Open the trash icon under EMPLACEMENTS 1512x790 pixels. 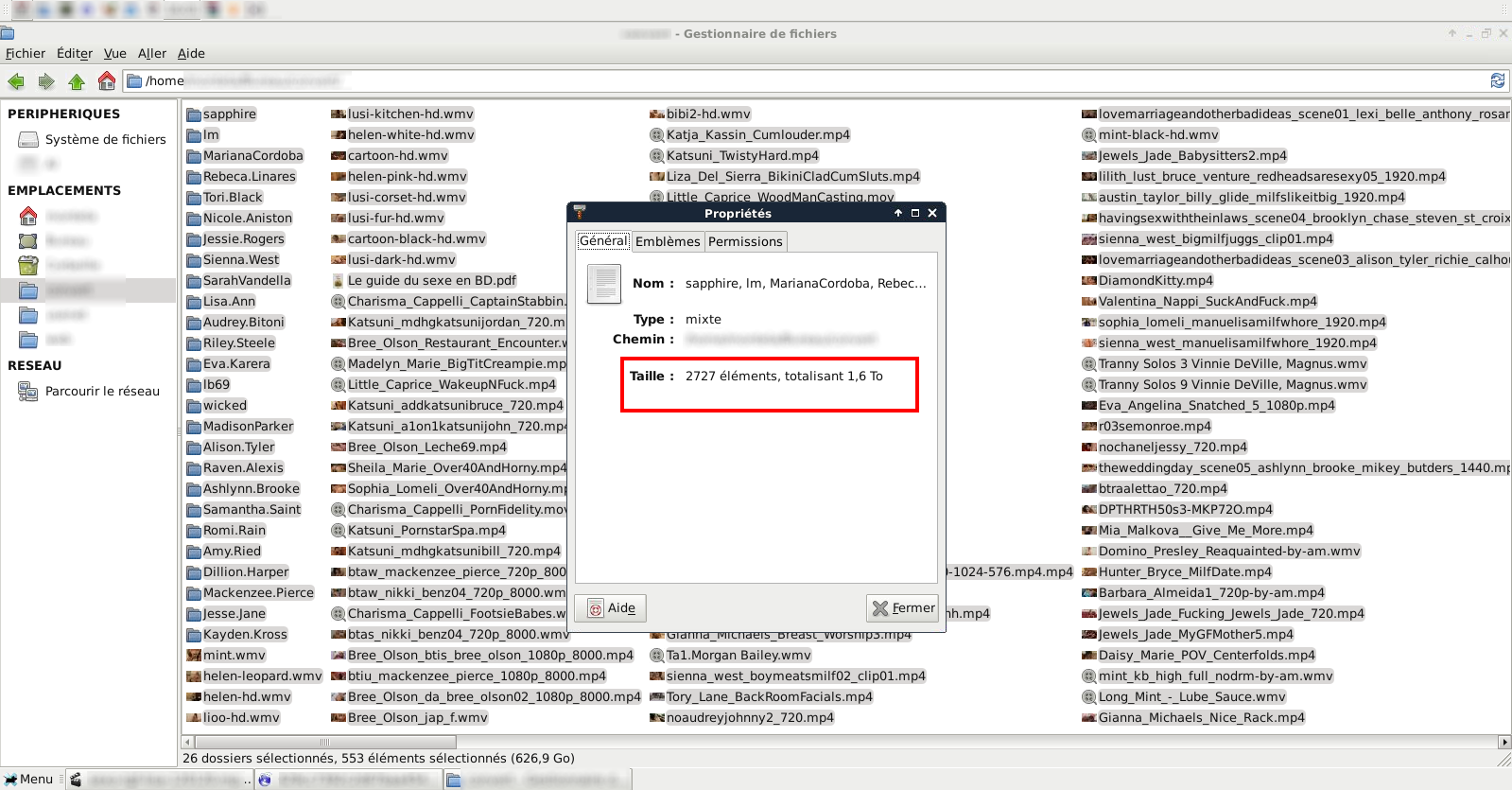28,265
